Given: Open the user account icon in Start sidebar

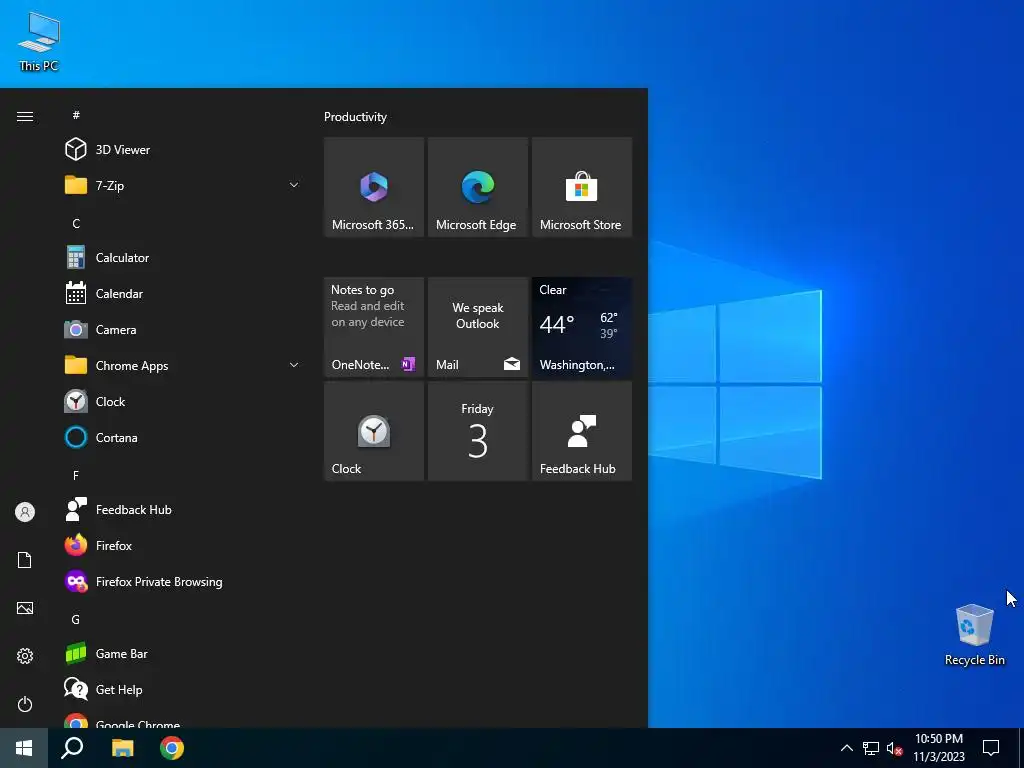Looking at the screenshot, I should coord(25,512).
